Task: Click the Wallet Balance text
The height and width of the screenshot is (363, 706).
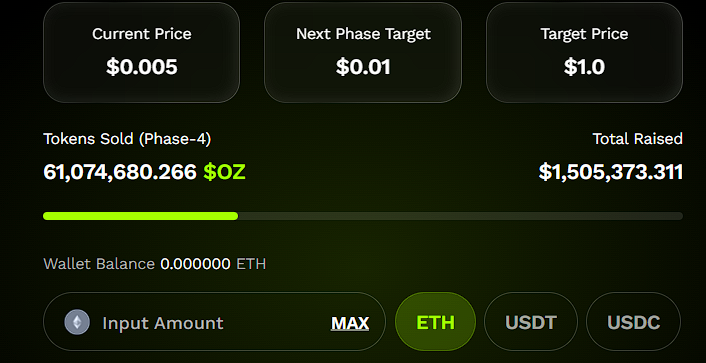Action: click(99, 264)
